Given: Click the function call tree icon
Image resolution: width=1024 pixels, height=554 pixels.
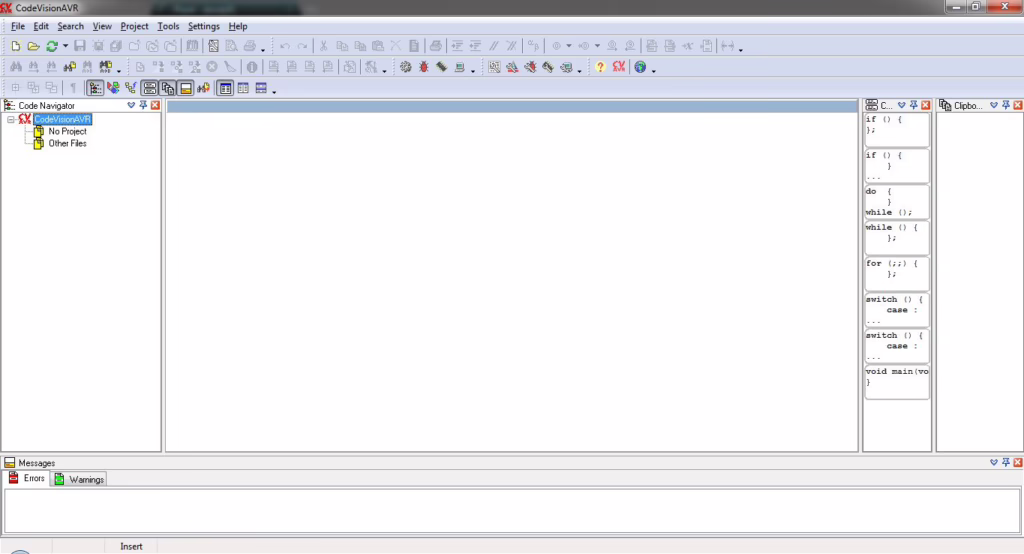Looking at the screenshot, I should coord(131,88).
